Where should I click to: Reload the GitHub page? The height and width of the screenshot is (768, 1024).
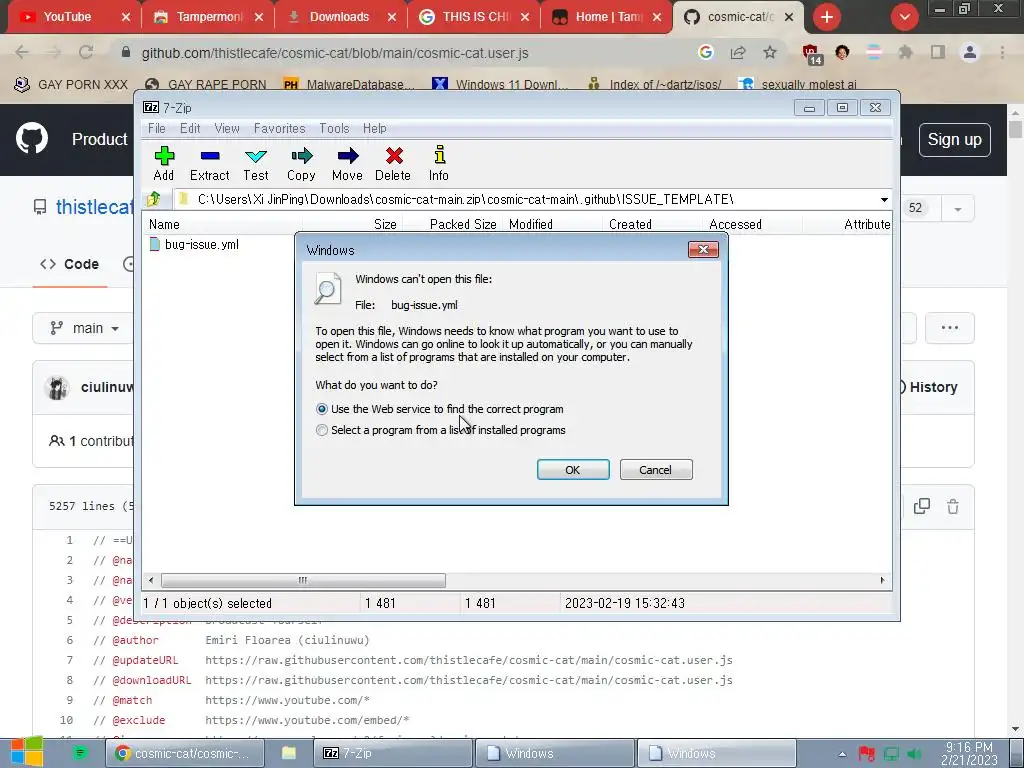86,53
